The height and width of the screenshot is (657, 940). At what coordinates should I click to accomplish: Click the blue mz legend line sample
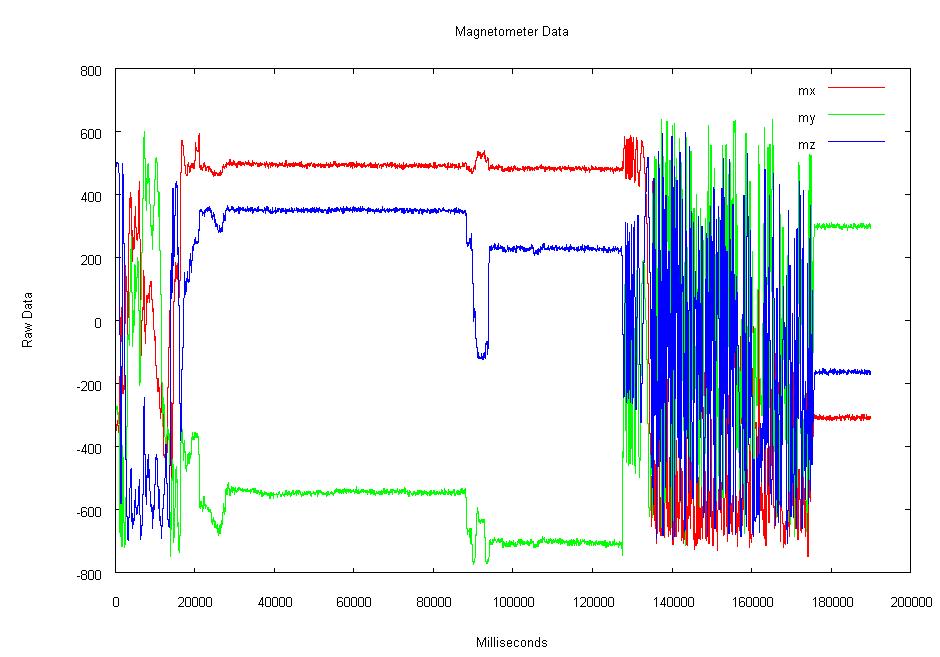(856, 142)
